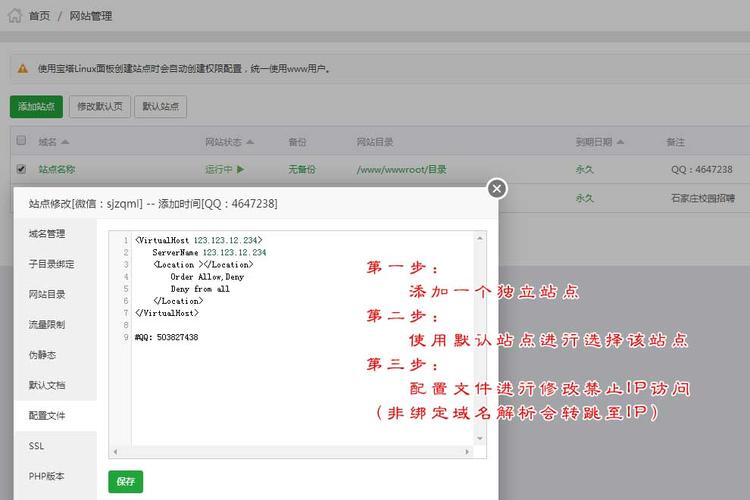Click the 无备份 link
The height and width of the screenshot is (500, 750).
(302, 169)
